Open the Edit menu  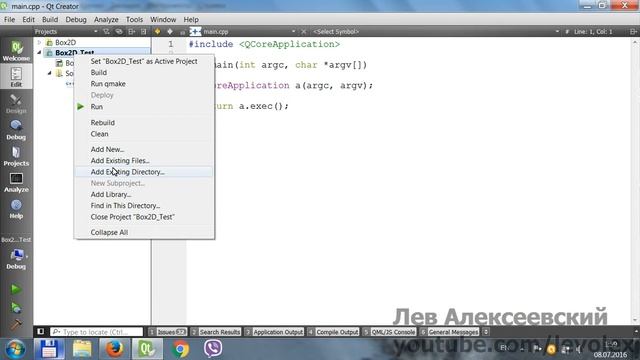28,19
